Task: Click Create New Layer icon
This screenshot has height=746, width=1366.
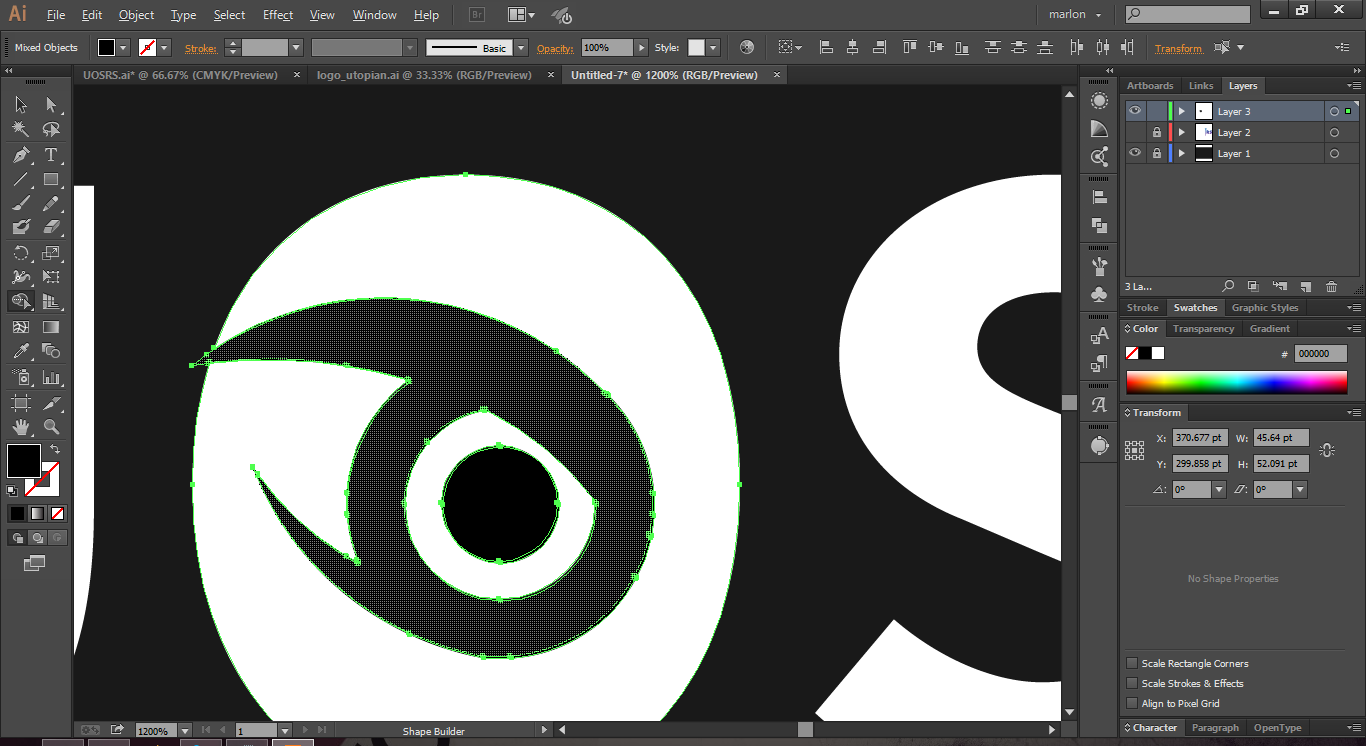Action: click(1305, 287)
